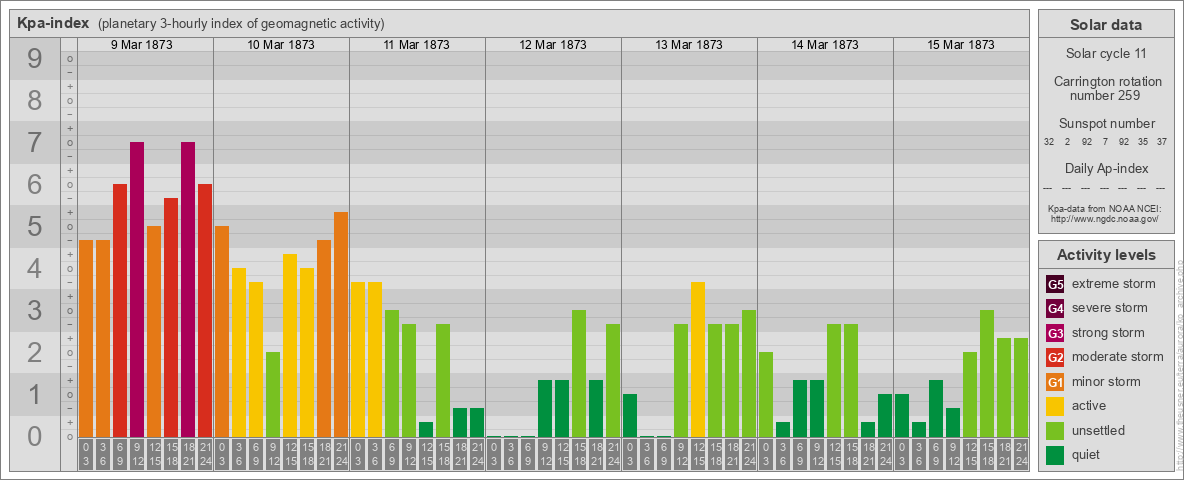The image size is (1184, 480).
Task: Click the 13 Mar 0-3h dark green bar
Action: [x=630, y=416]
